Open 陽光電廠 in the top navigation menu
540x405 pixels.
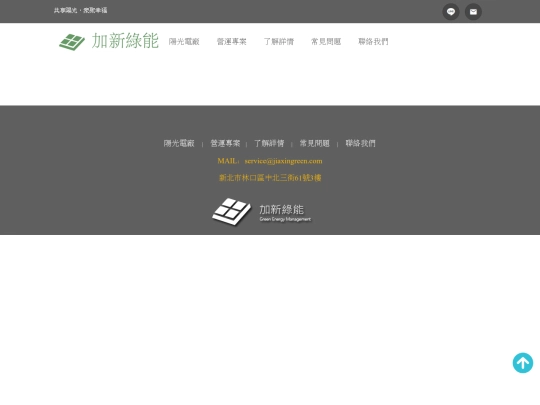click(x=184, y=42)
